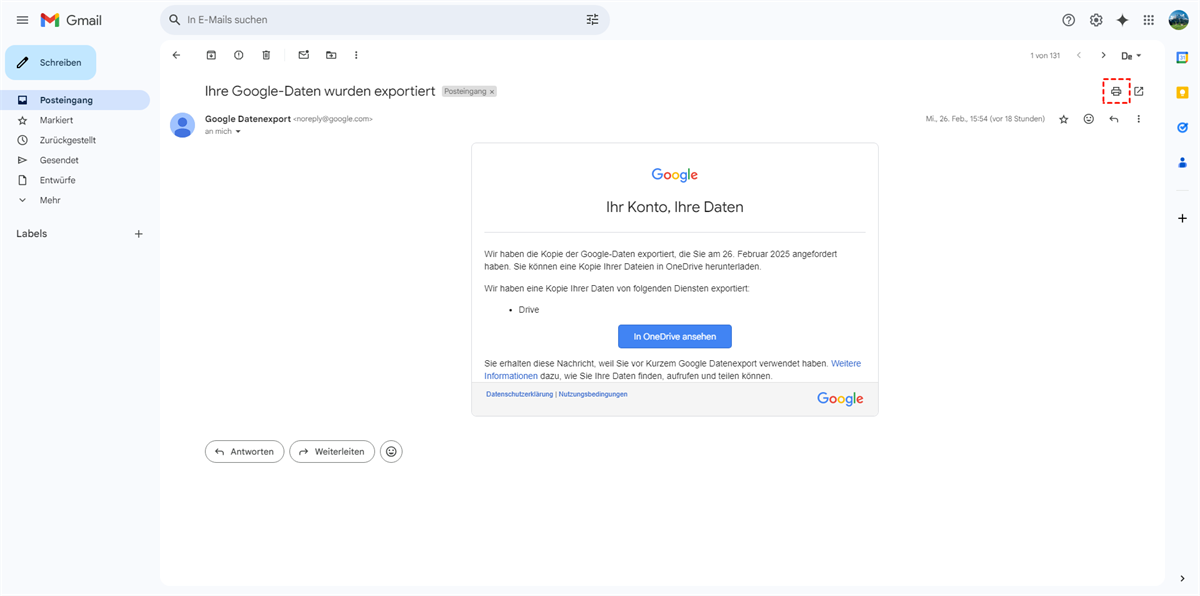Click the Weiterleiten button

pyautogui.click(x=332, y=452)
